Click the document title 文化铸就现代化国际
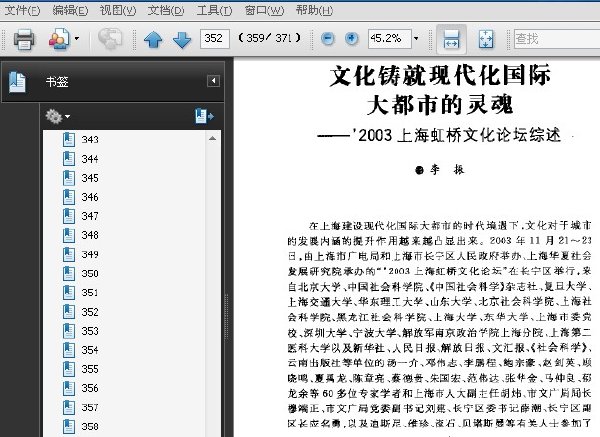The image size is (600, 437). click(440, 75)
